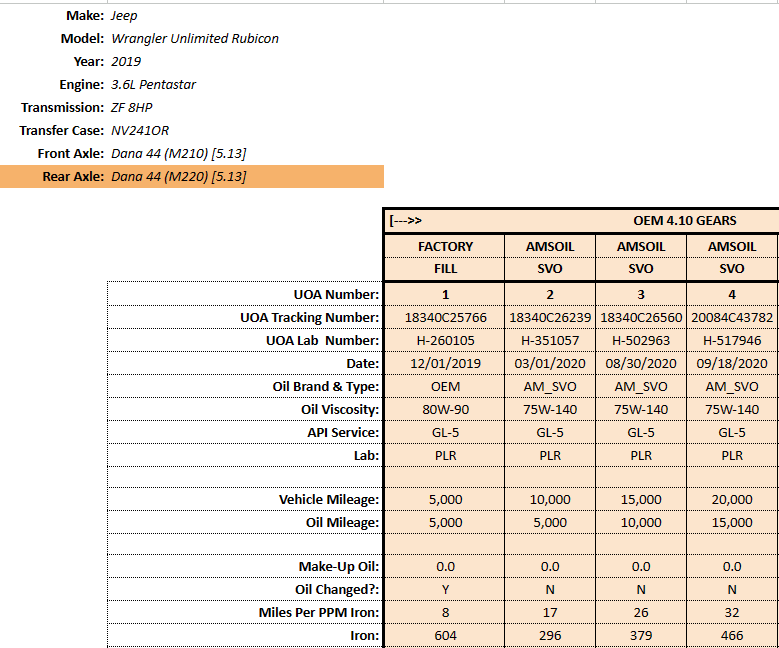Click the '[--->>' marker cell
The width and height of the screenshot is (779, 648).
click(406, 221)
